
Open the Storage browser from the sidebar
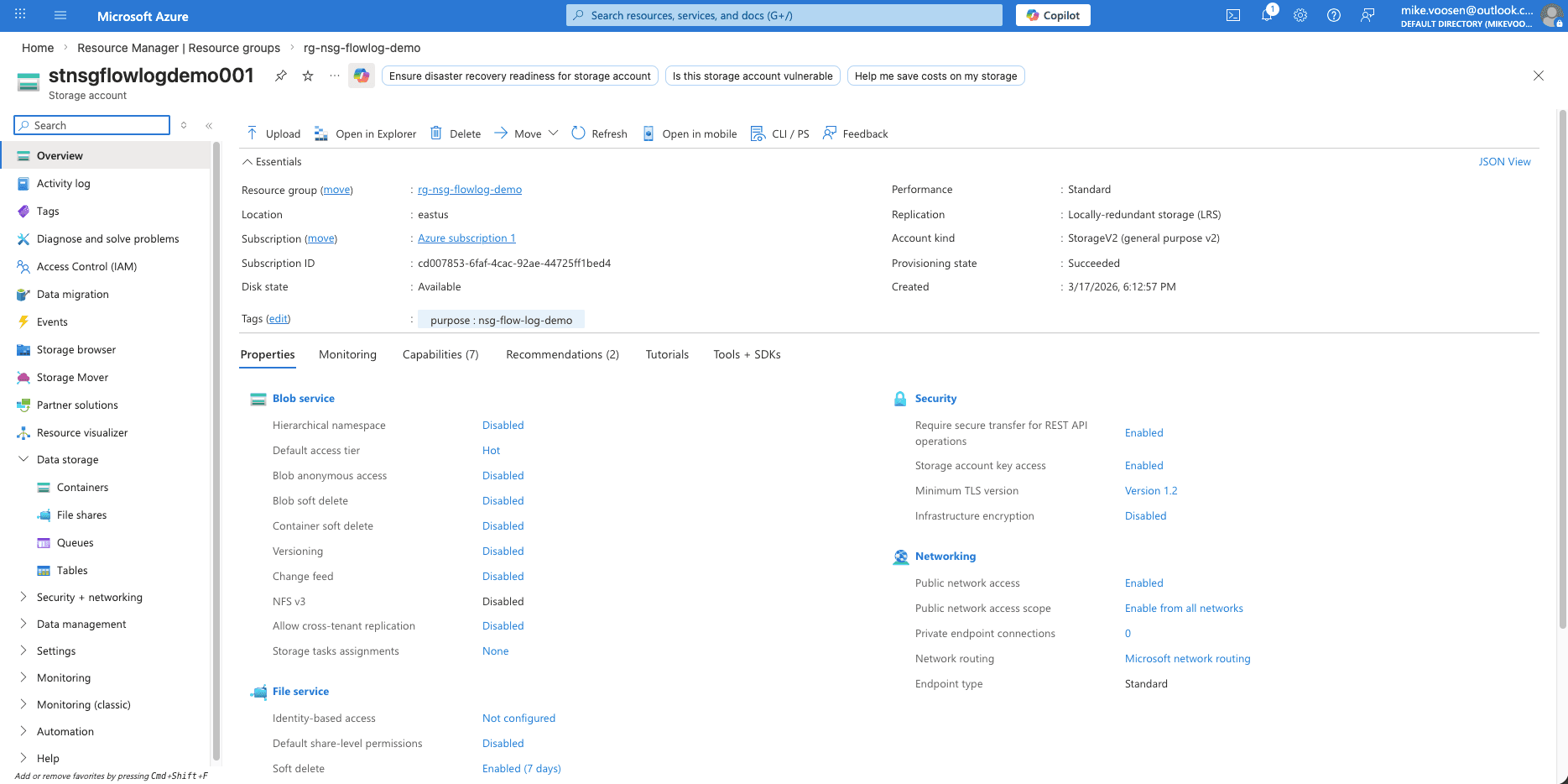(x=76, y=349)
